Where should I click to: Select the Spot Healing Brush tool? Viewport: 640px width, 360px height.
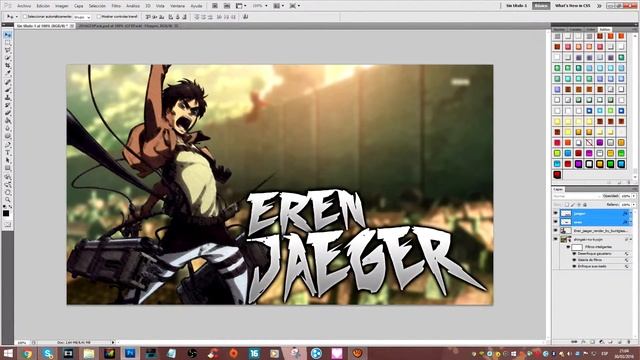7,83
